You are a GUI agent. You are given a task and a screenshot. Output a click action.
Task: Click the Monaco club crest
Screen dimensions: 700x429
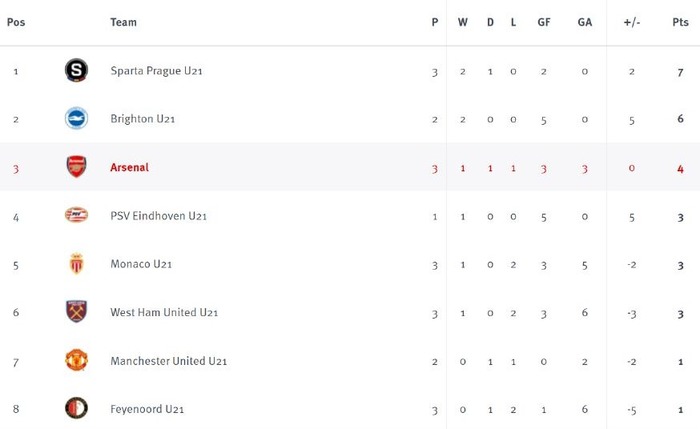(76, 263)
